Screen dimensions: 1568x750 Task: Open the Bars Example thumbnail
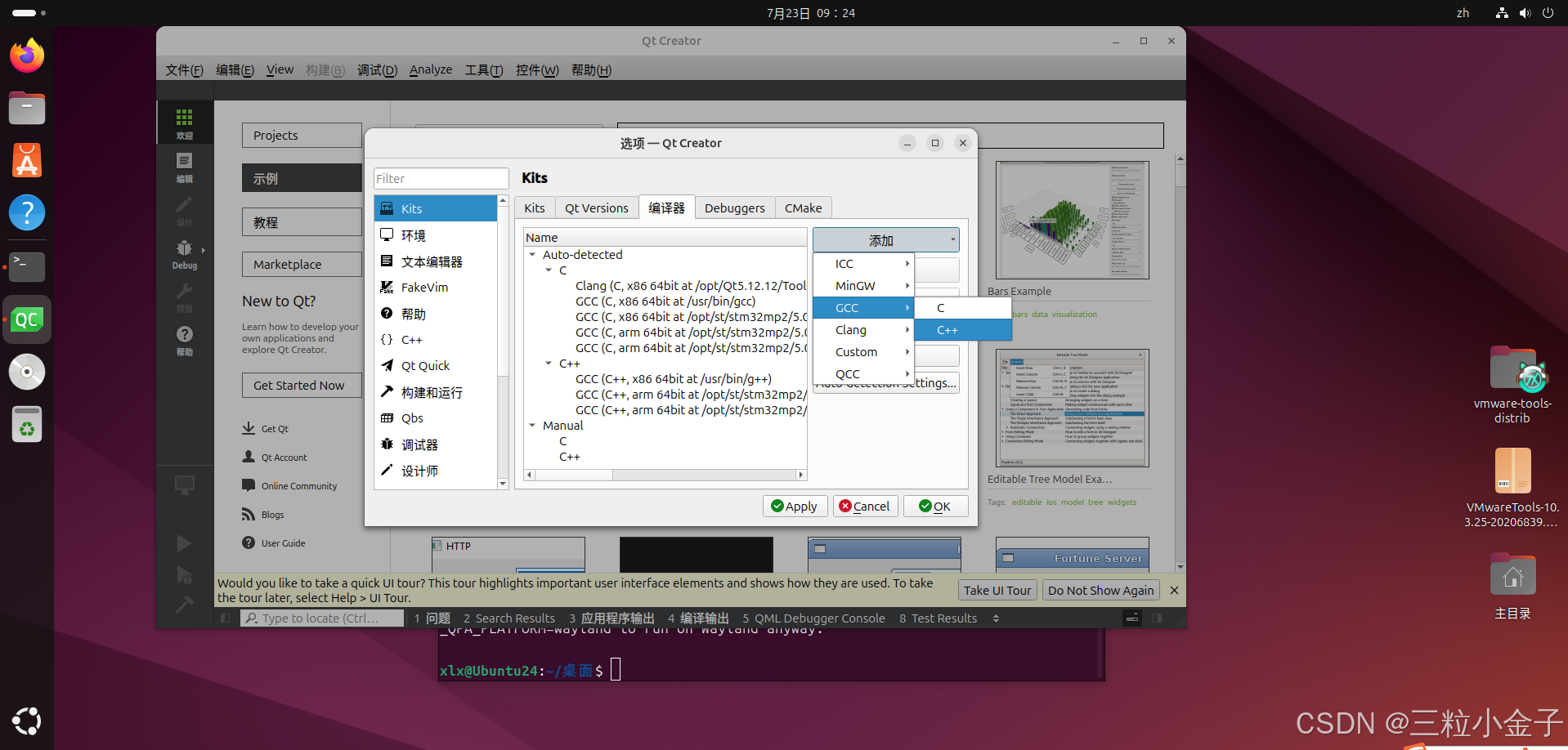point(1073,221)
